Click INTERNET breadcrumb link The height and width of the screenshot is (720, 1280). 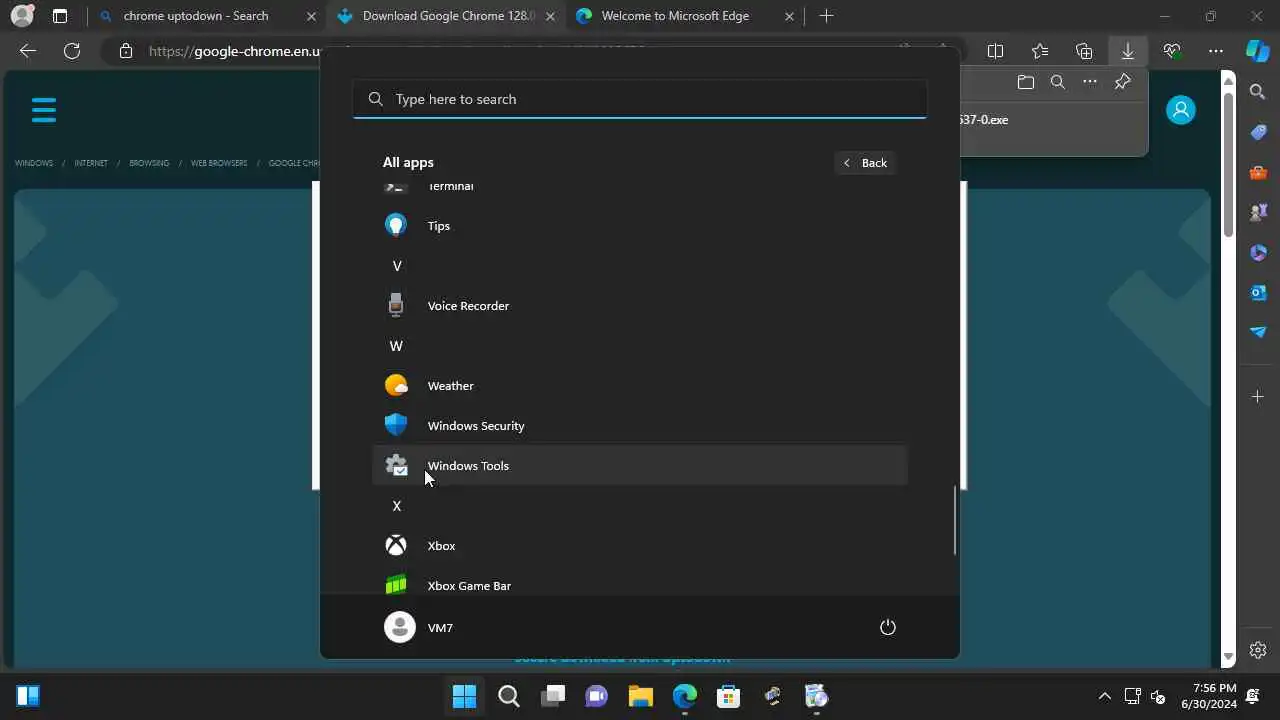[x=91, y=163]
